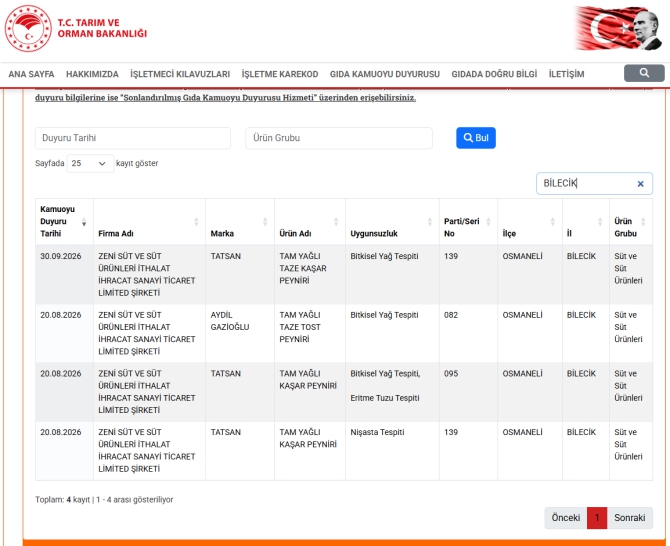Sort by Firma Adı column arrows
This screenshot has height=546, width=670.
click(x=196, y=222)
